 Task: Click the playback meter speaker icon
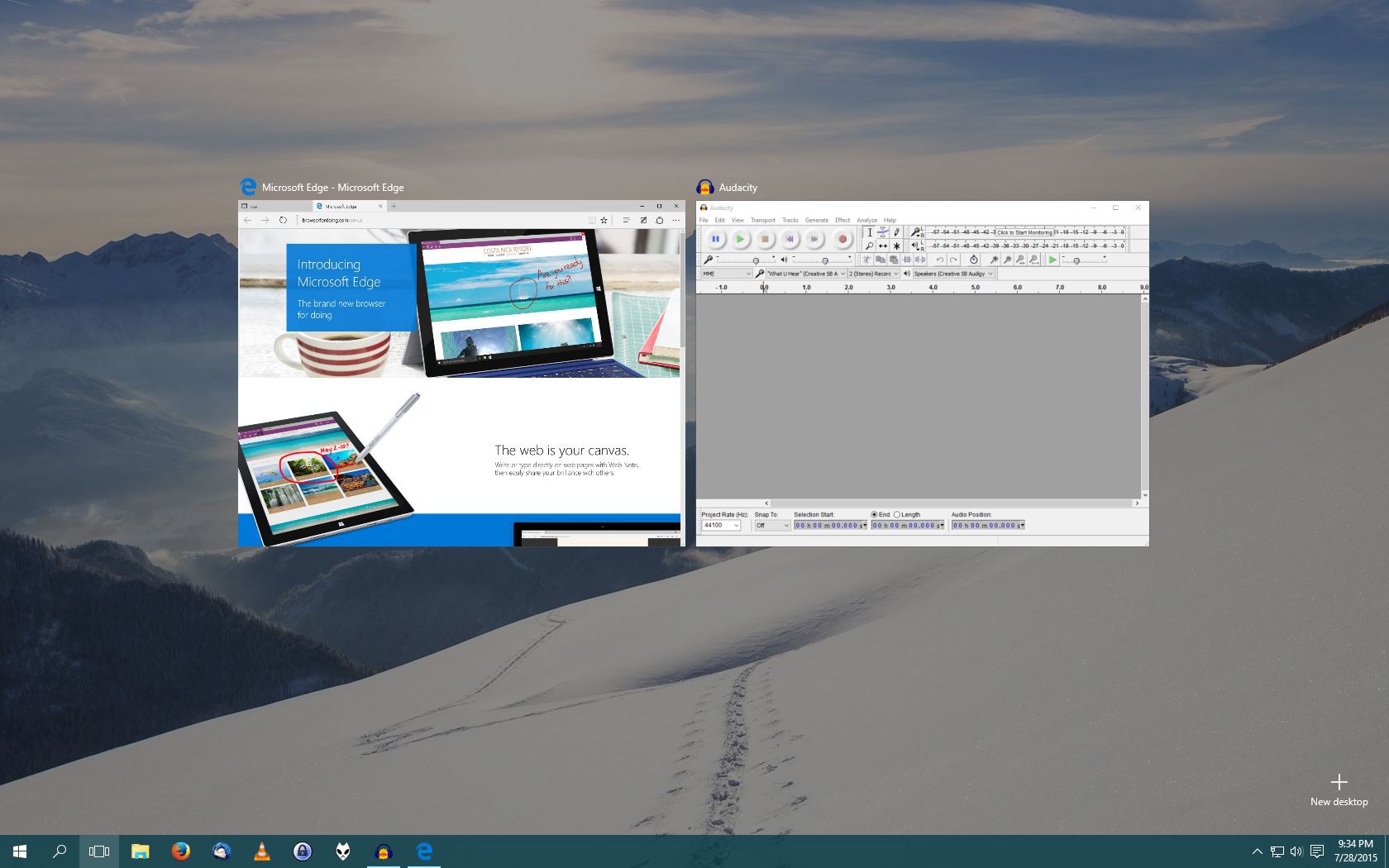click(916, 246)
